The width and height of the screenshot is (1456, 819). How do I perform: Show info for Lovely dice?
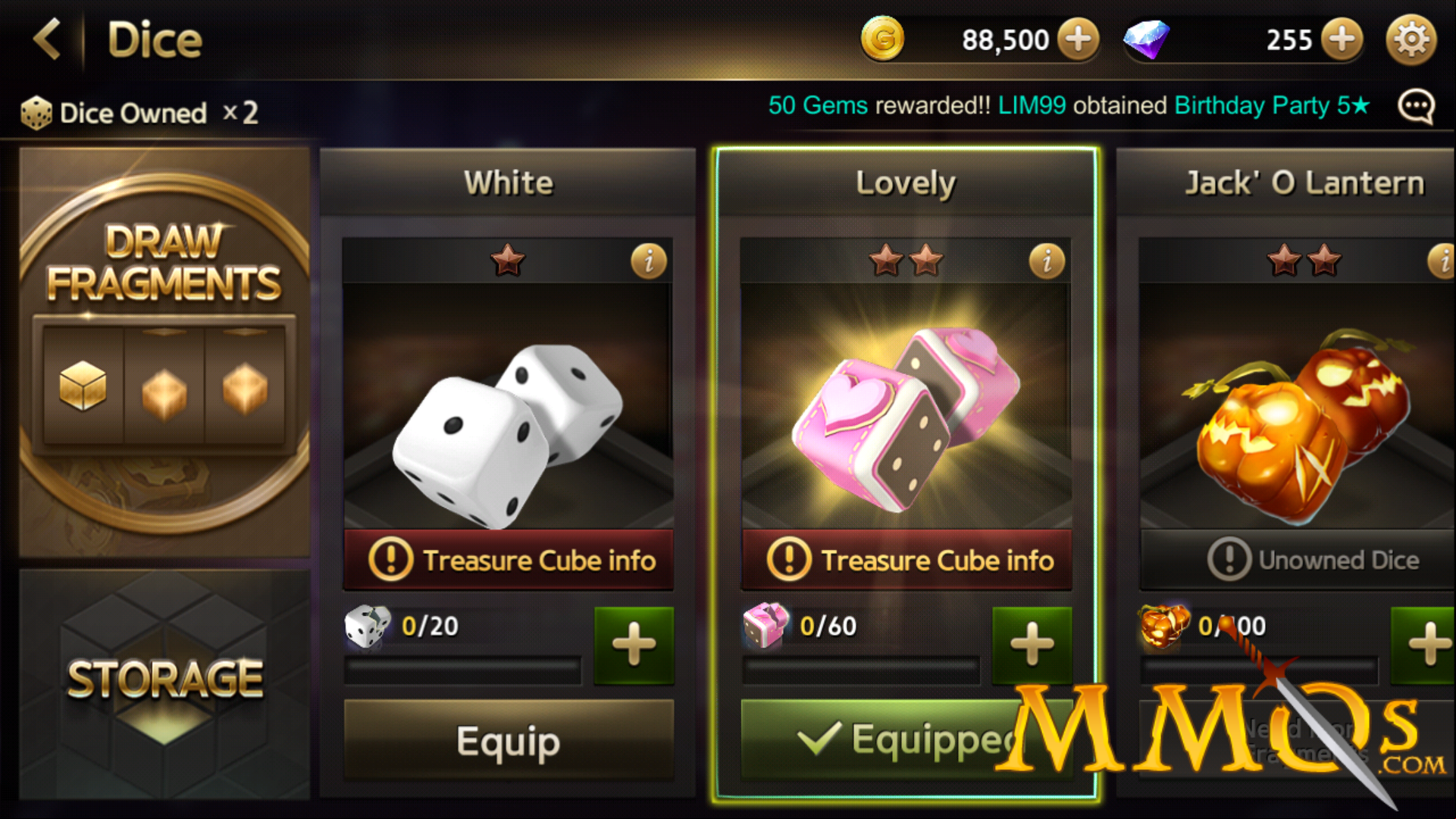click(x=1047, y=261)
